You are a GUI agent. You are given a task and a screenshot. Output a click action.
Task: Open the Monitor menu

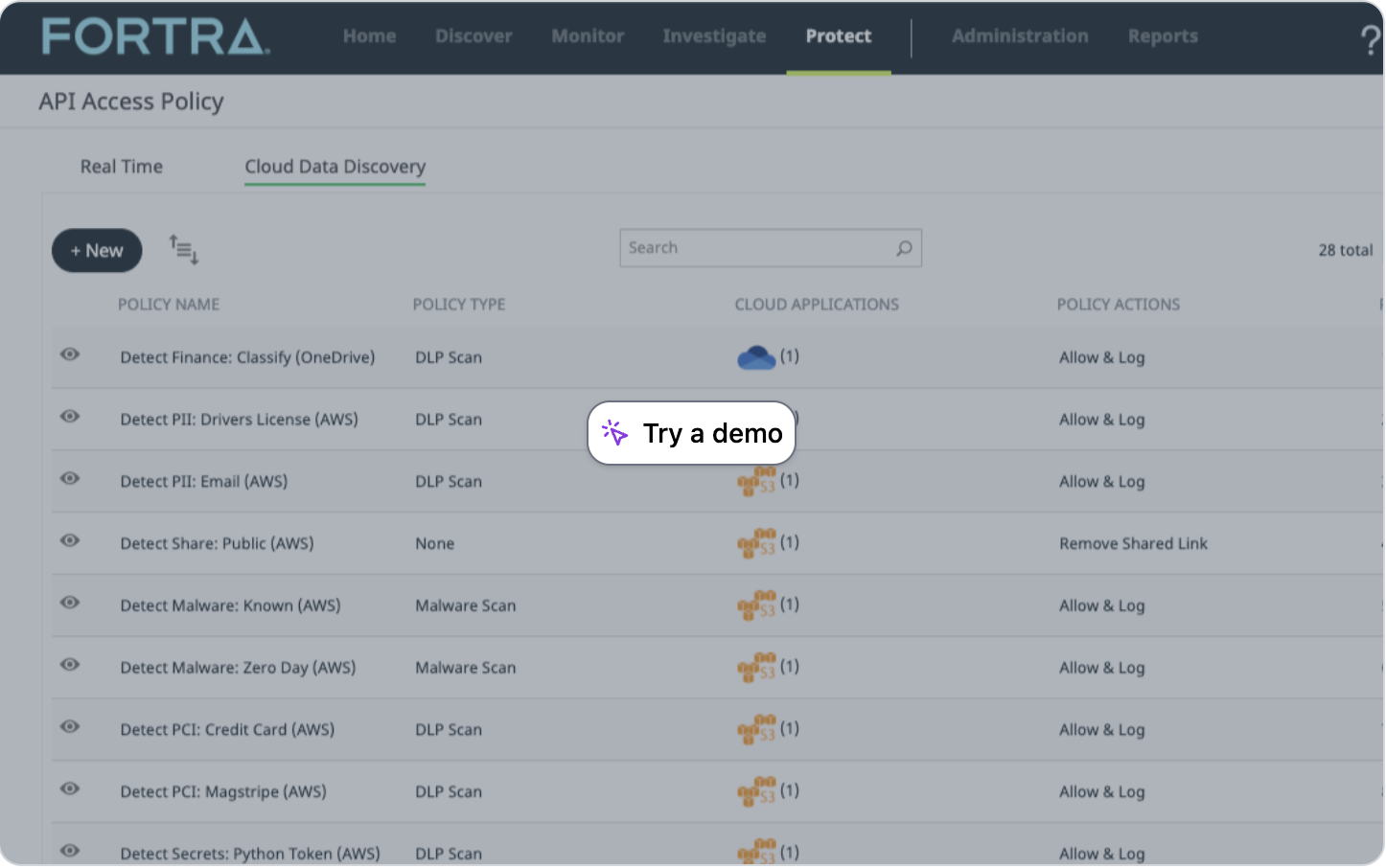(x=588, y=36)
